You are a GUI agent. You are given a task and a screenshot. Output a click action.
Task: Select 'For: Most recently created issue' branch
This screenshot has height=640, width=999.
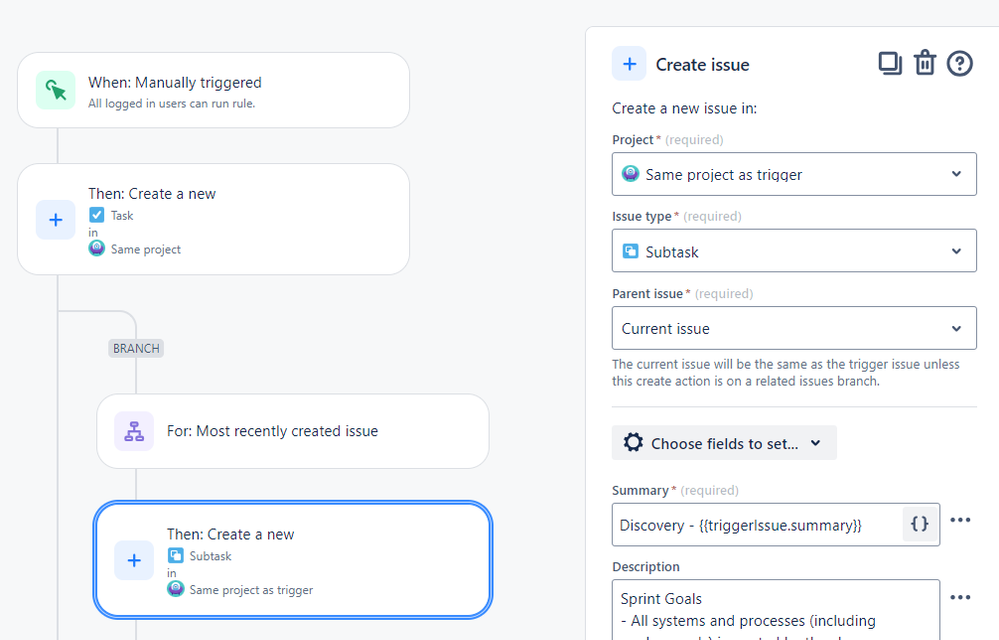point(292,431)
